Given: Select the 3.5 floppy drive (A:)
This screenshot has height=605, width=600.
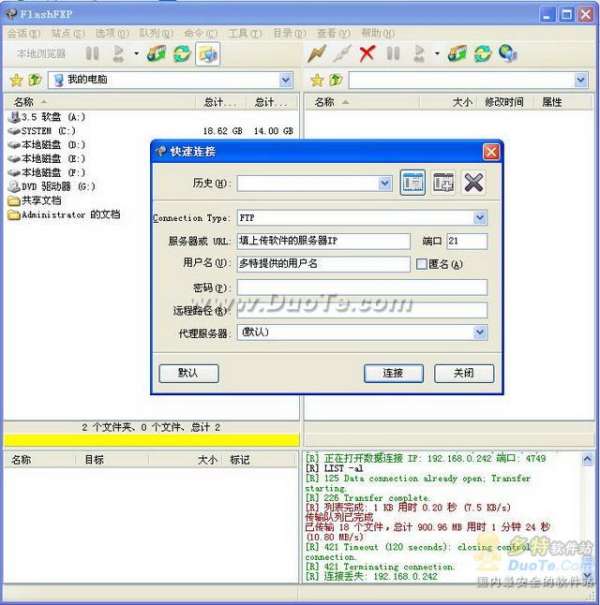Looking at the screenshot, I should (47, 117).
